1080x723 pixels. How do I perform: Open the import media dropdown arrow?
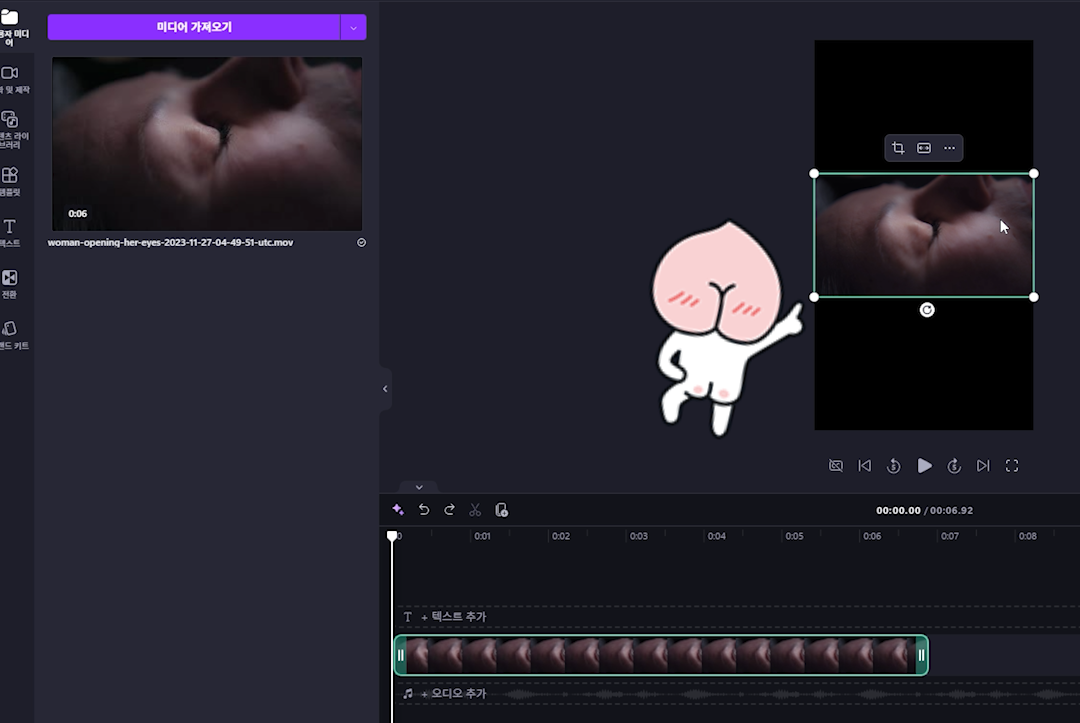point(353,28)
